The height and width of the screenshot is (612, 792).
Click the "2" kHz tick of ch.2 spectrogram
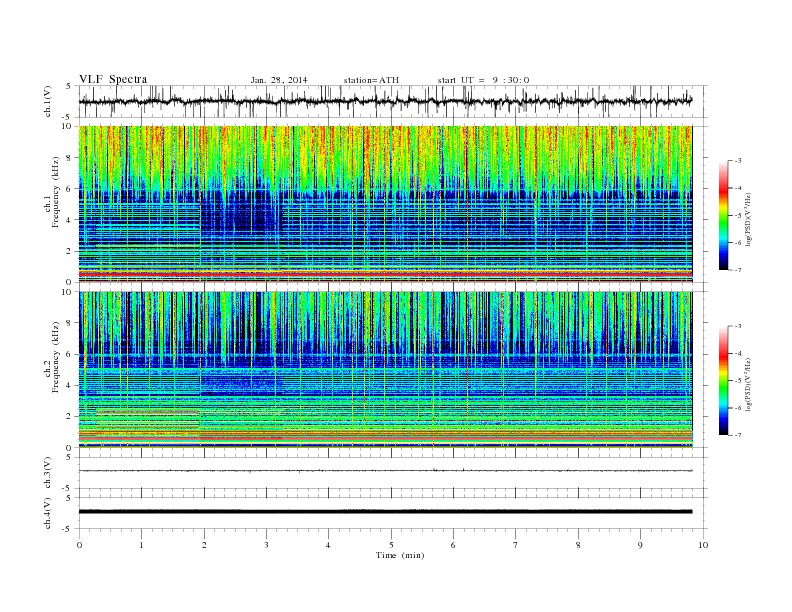click(x=69, y=416)
